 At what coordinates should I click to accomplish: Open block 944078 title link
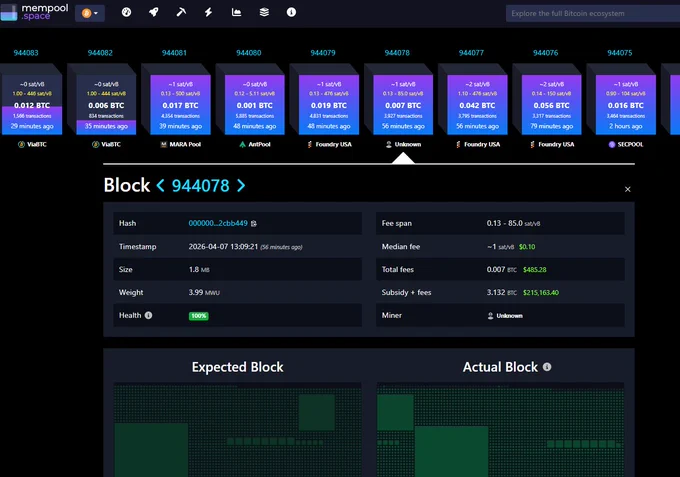click(200, 186)
